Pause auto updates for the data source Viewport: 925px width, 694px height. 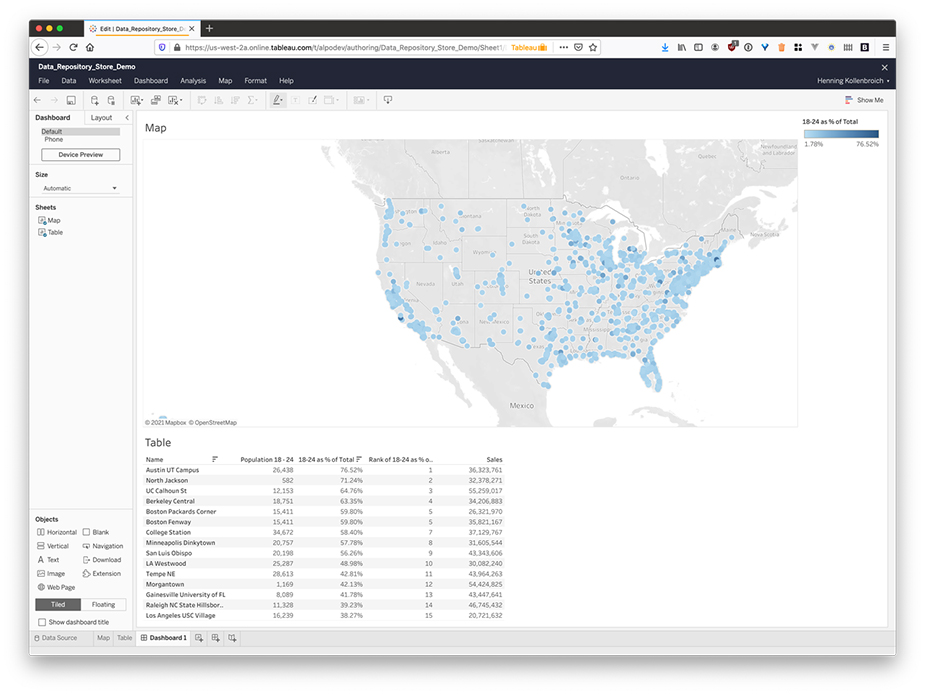(111, 100)
